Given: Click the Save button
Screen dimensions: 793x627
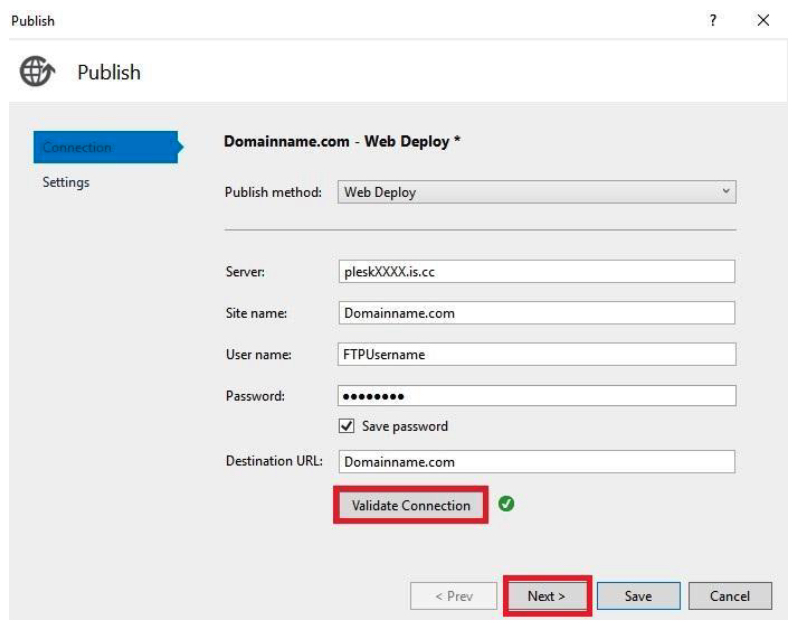Looking at the screenshot, I should point(638,596).
